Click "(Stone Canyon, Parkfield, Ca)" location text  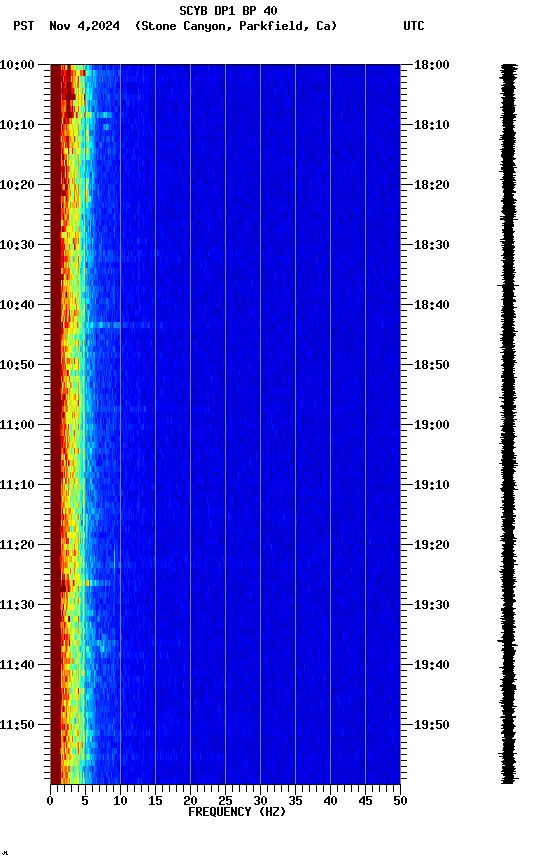coord(236,26)
